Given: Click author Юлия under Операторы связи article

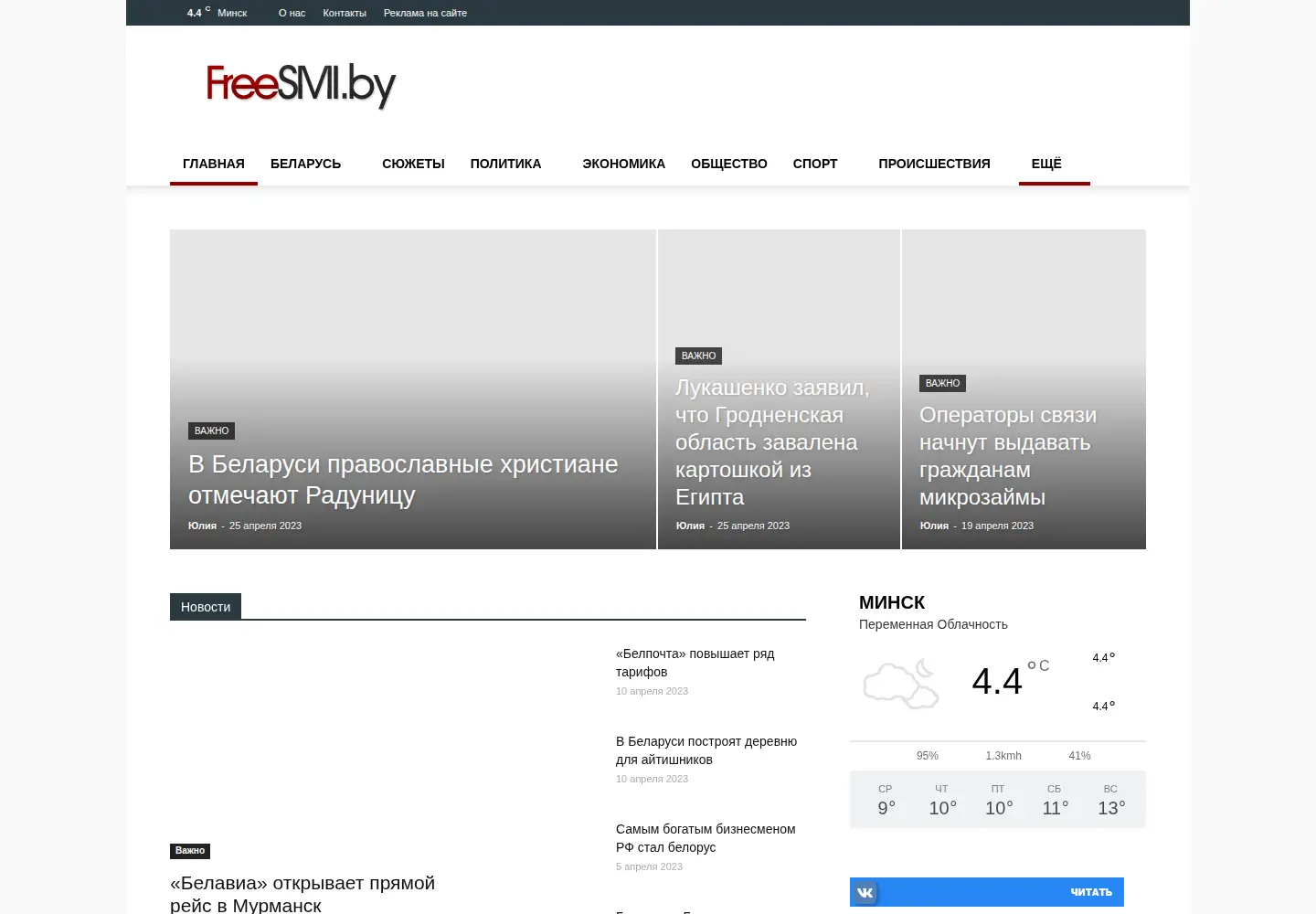Looking at the screenshot, I should (x=934, y=526).
